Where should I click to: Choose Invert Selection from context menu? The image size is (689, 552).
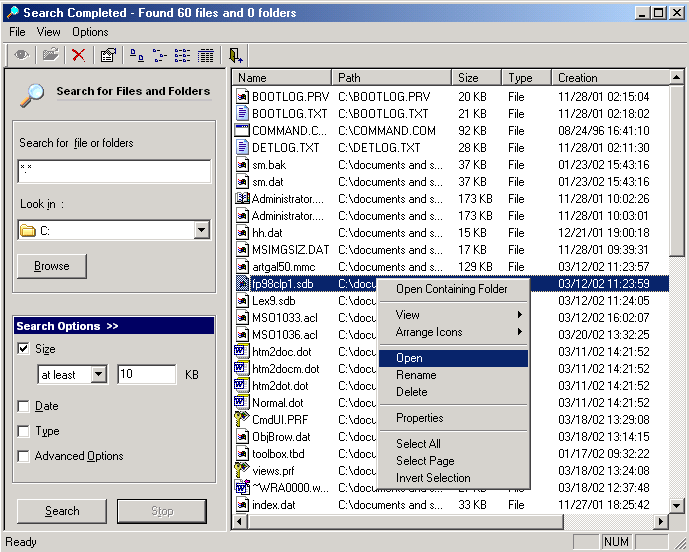454,478
